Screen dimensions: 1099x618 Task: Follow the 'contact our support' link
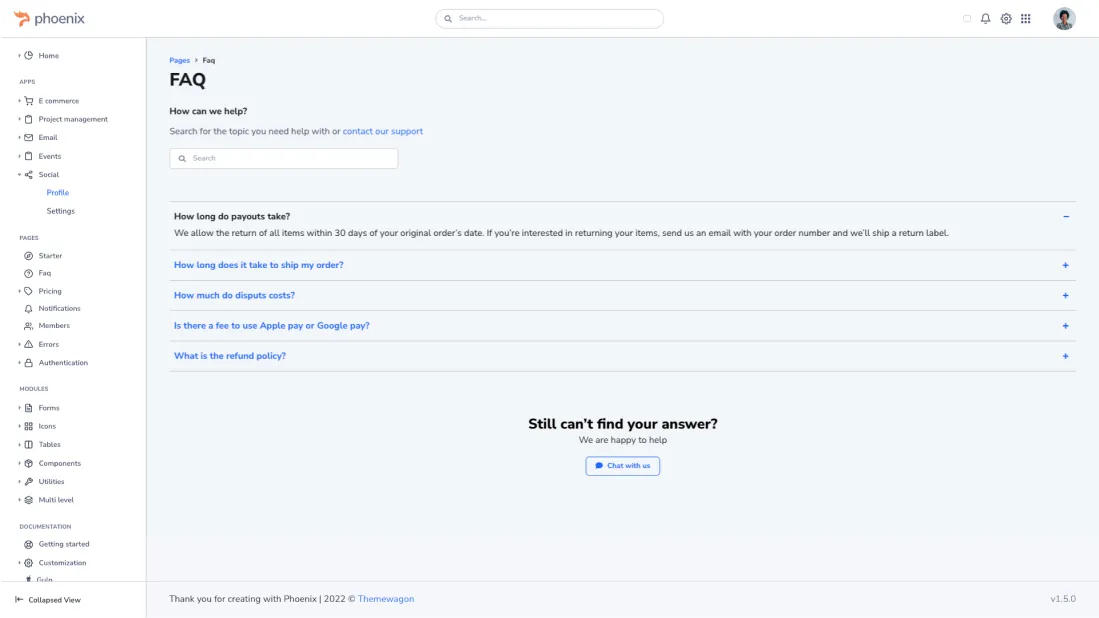(382, 131)
